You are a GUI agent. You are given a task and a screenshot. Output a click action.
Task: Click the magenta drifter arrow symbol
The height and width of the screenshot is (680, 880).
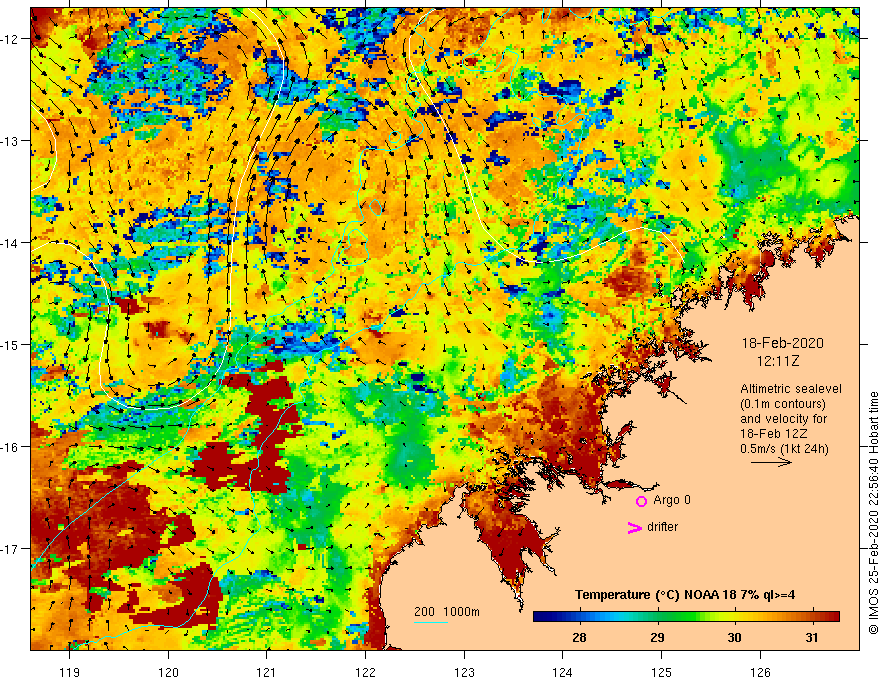pyautogui.click(x=635, y=527)
